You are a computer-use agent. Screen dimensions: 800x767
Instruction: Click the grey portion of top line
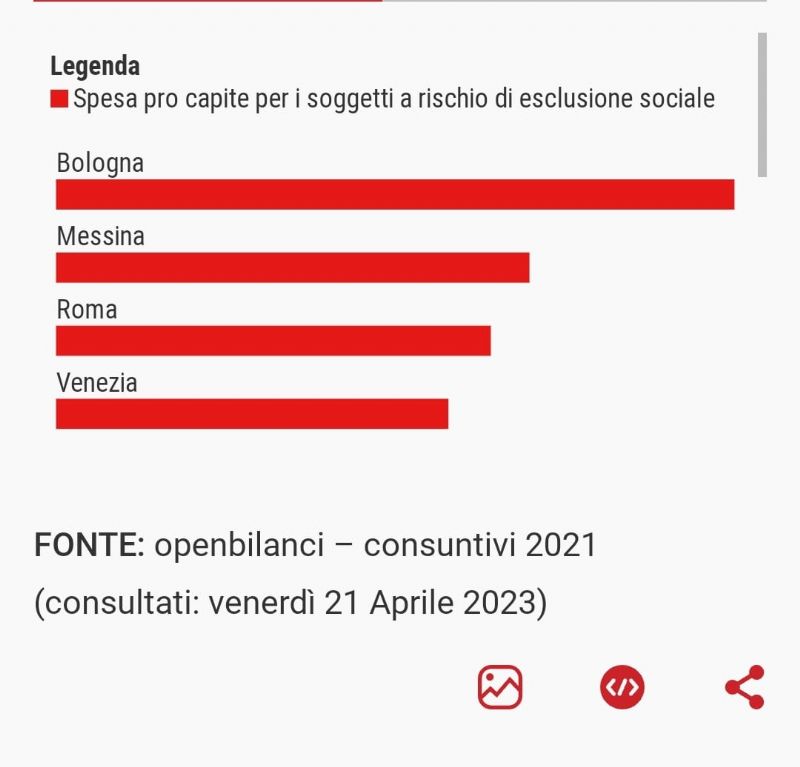click(574, 1)
